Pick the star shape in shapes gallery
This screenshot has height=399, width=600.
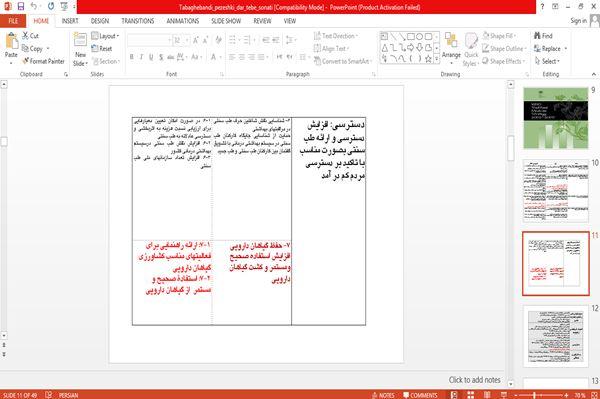tap(429, 59)
